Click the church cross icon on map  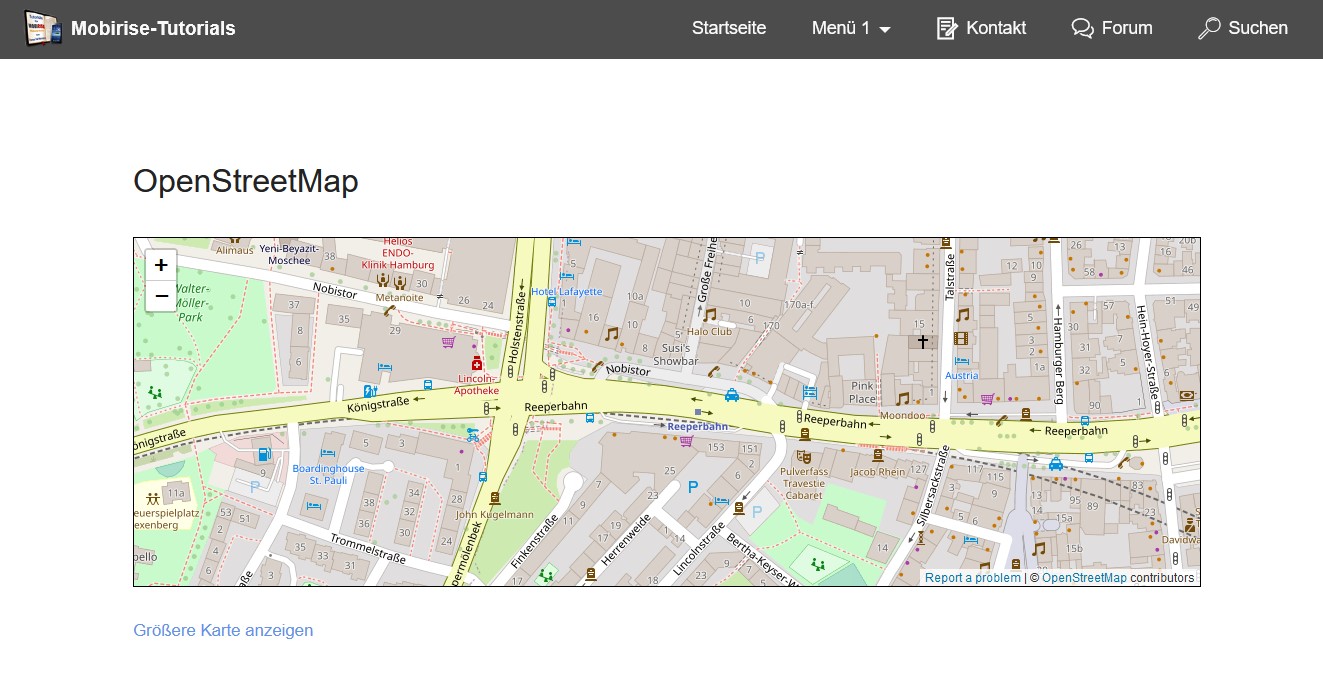922,342
